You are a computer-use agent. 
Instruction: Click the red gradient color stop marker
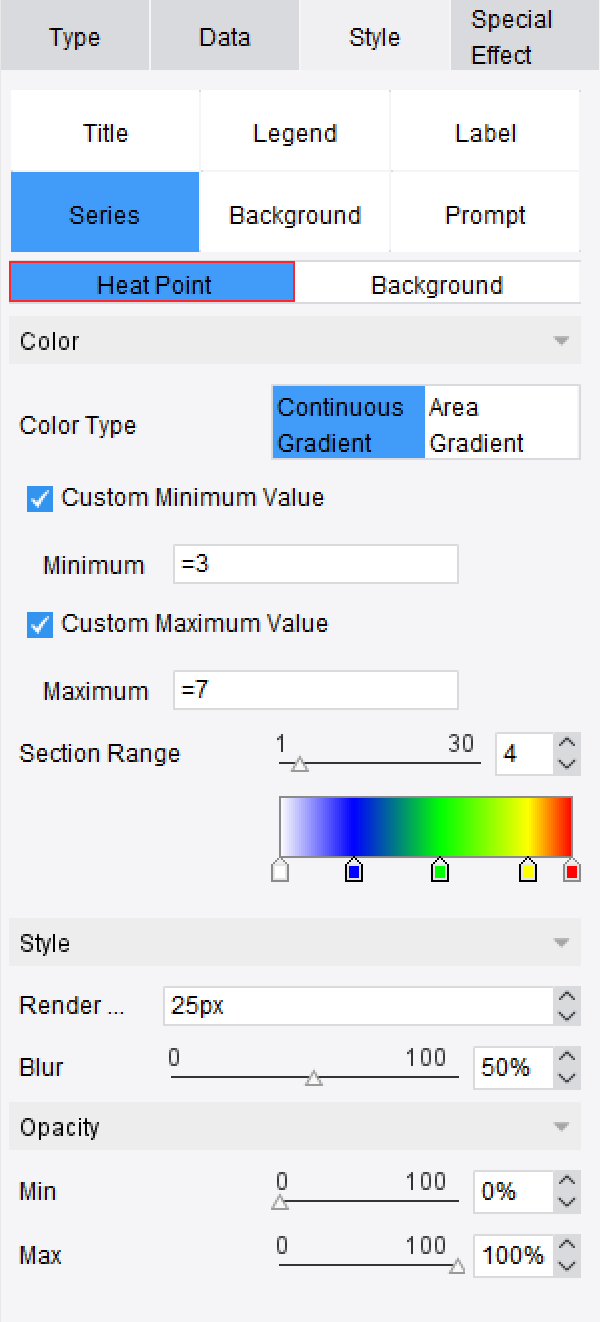coord(572,871)
